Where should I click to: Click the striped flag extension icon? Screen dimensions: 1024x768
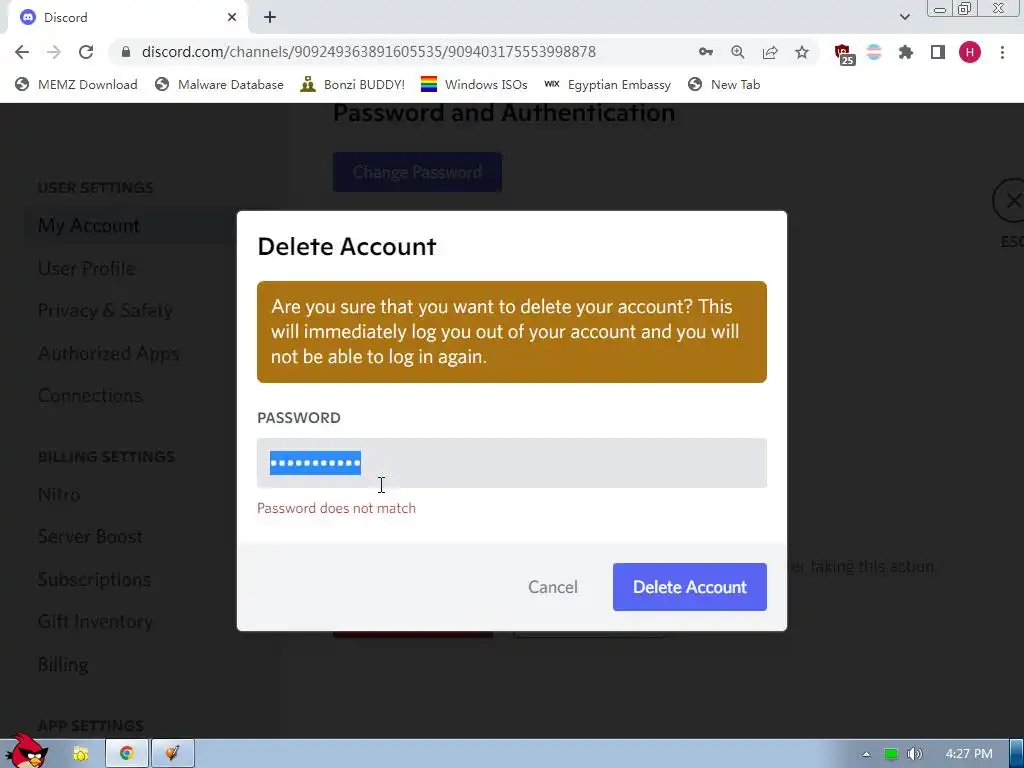(874, 52)
